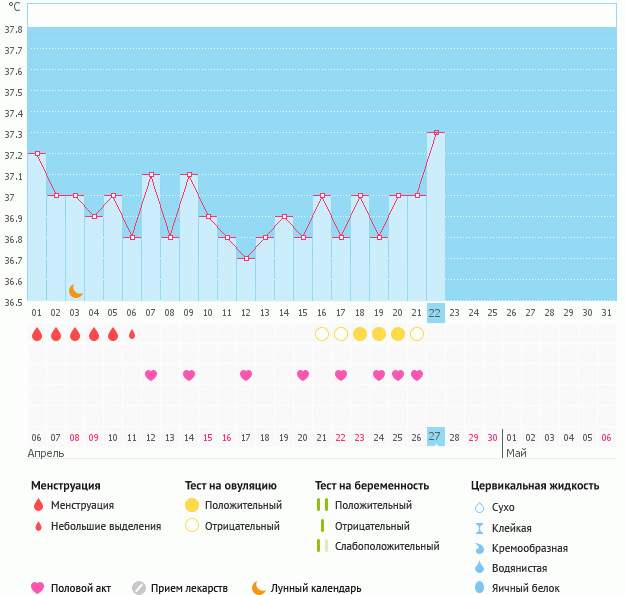The height and width of the screenshot is (595, 626).
Task: Select the empty ovulation circle on day 16
Action: [322, 334]
